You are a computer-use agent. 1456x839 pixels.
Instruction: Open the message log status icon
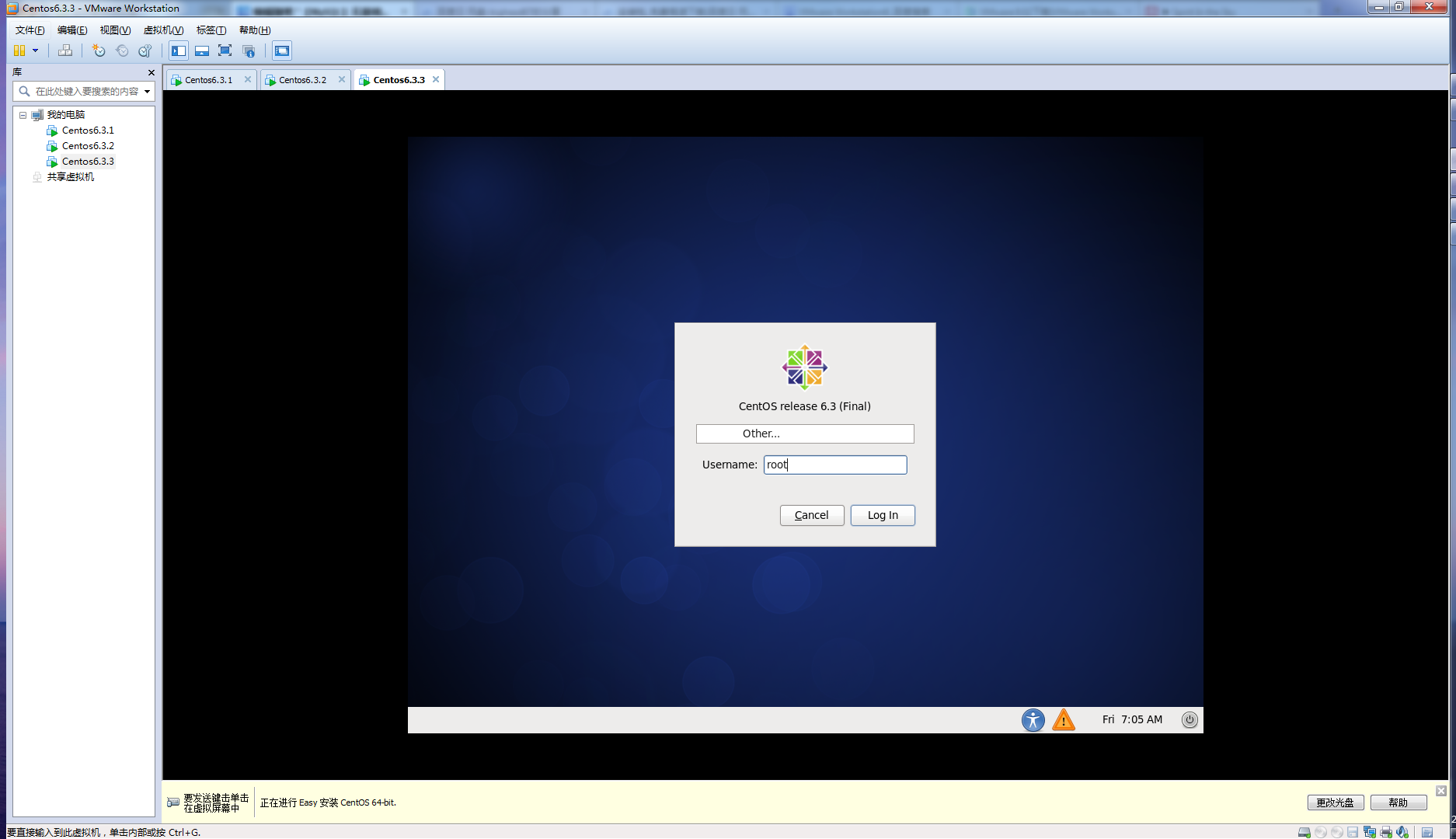[1427, 832]
